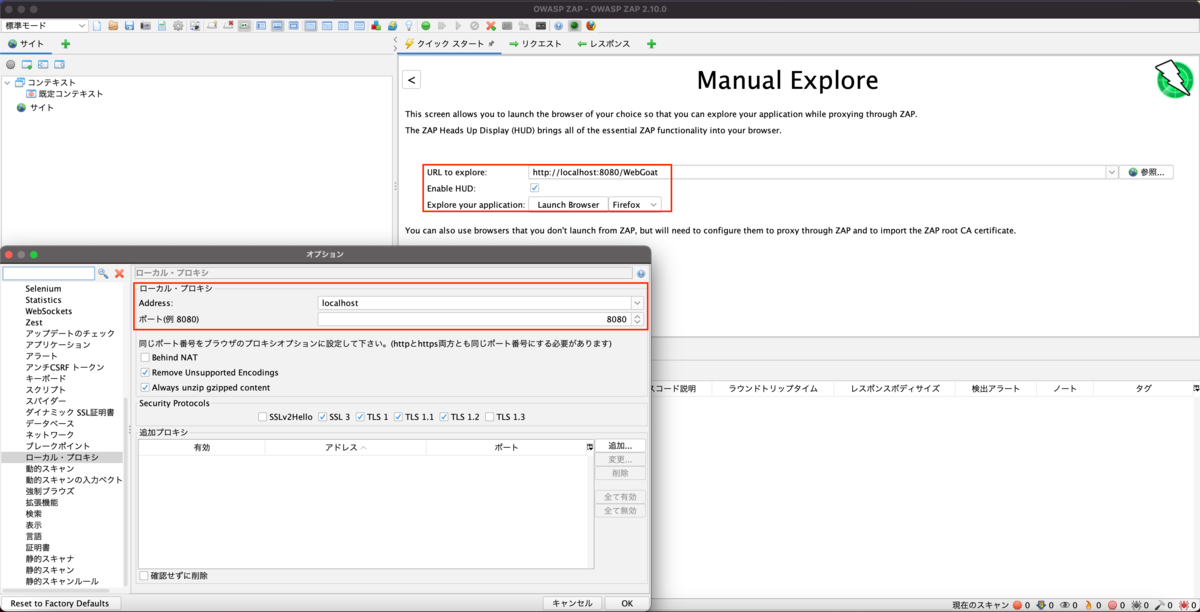Switch to the レスポンス tab
The image size is (1200, 612).
[x=604, y=44]
